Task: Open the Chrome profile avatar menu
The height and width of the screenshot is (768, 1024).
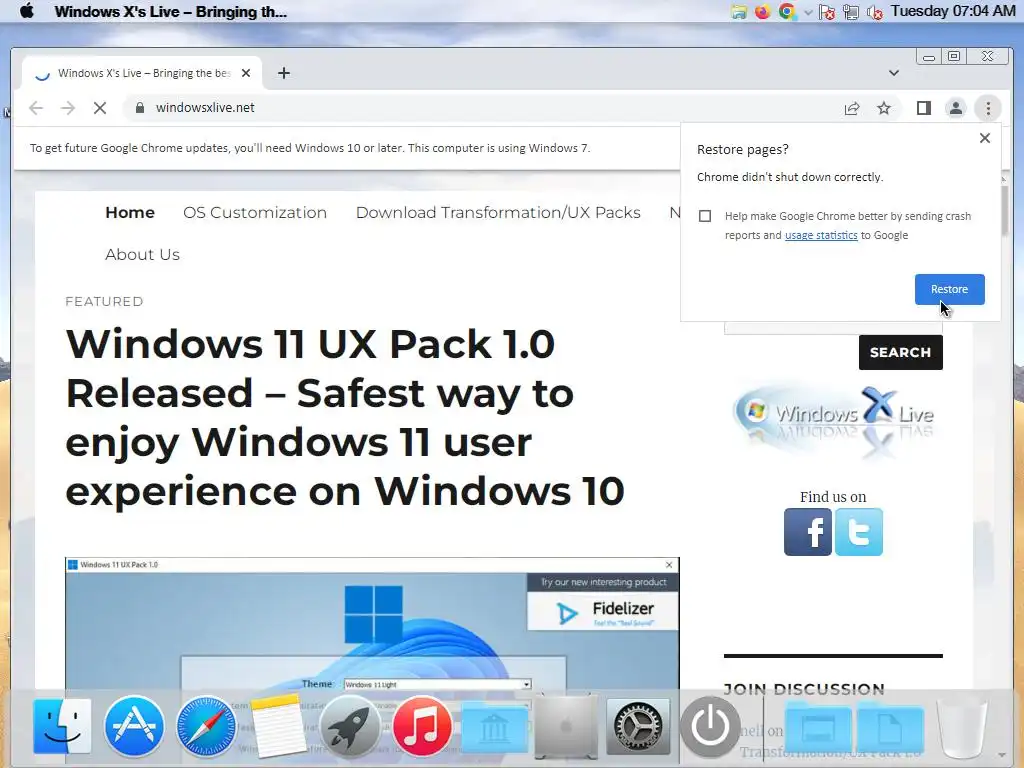Action: pos(955,108)
